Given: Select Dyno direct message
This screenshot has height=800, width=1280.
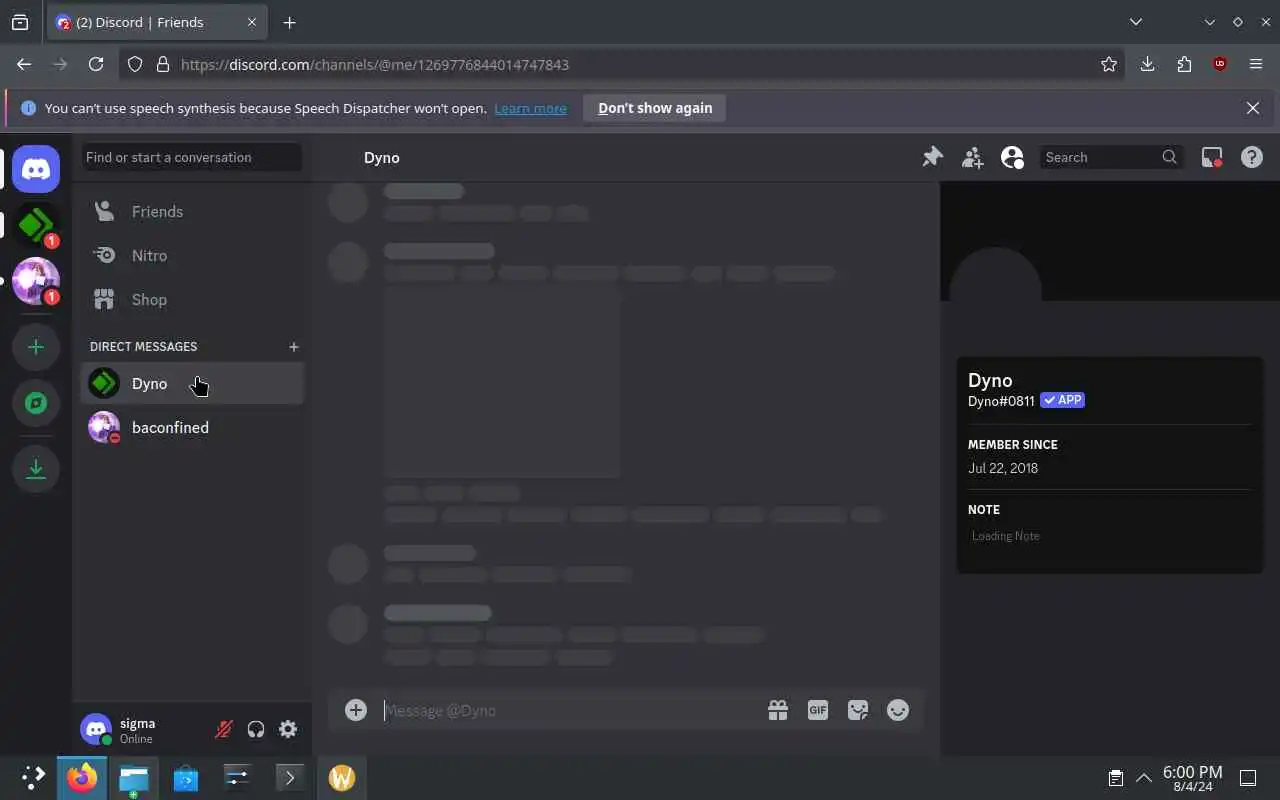Looking at the screenshot, I should pyautogui.click(x=192, y=383).
